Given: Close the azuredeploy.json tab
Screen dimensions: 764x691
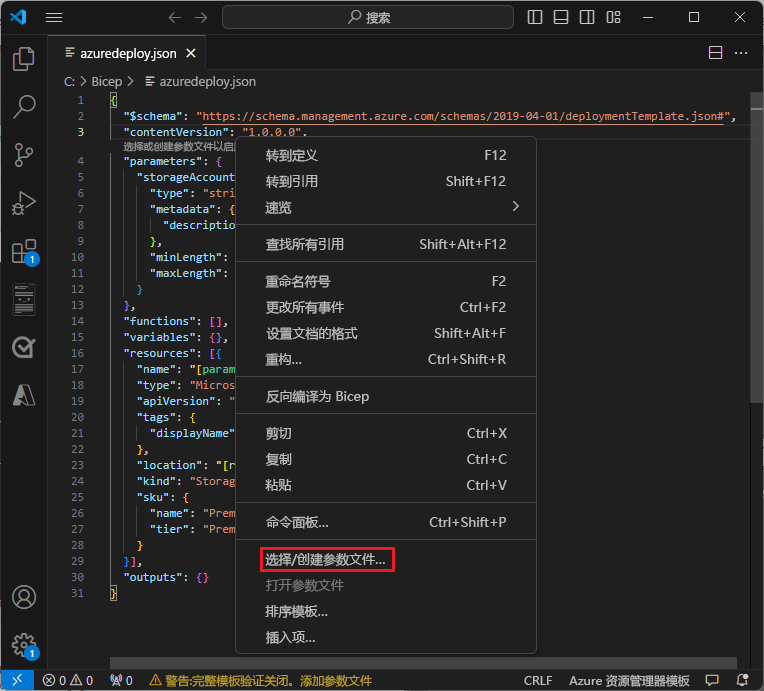Looking at the screenshot, I should (191, 53).
